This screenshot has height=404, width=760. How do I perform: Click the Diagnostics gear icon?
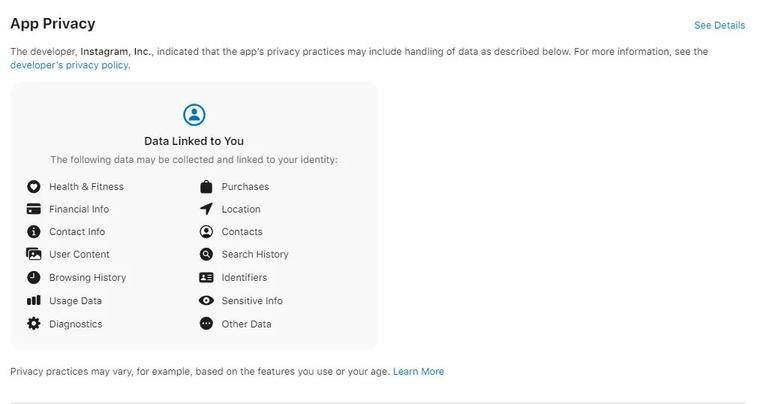(33, 324)
